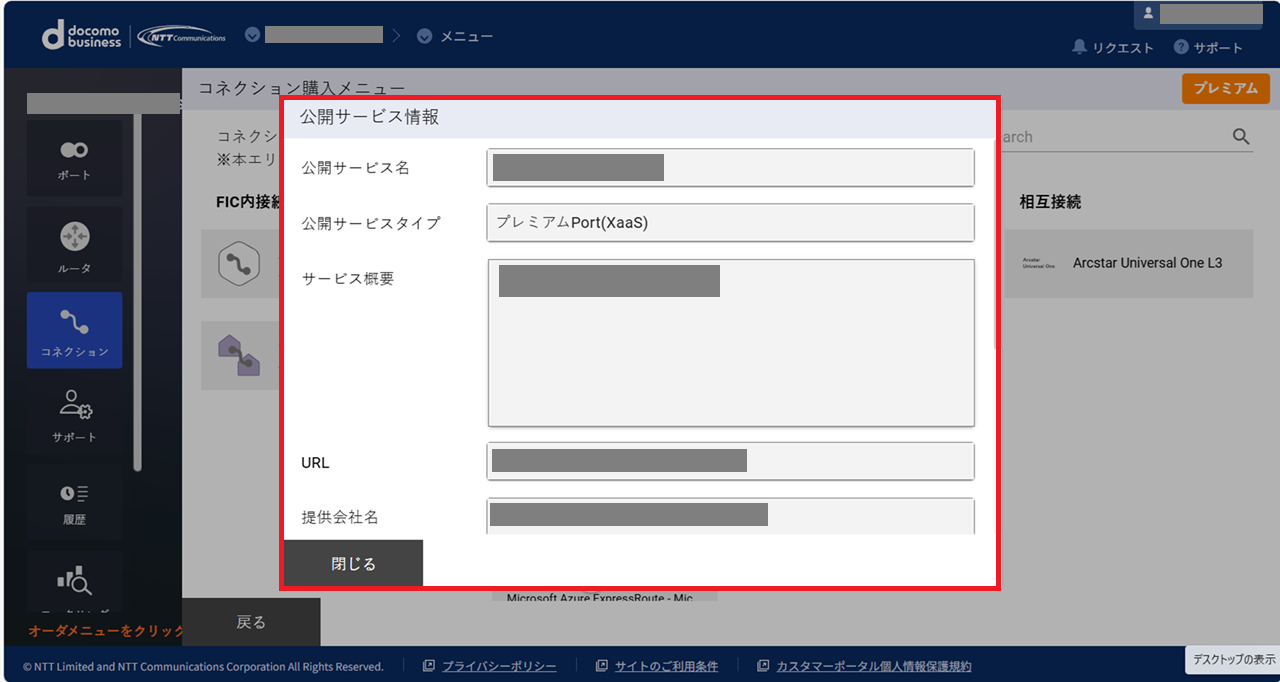Expand the redacted tenant breadcrumb chevron
1280x682 pixels.
pyautogui.click(x=252, y=35)
